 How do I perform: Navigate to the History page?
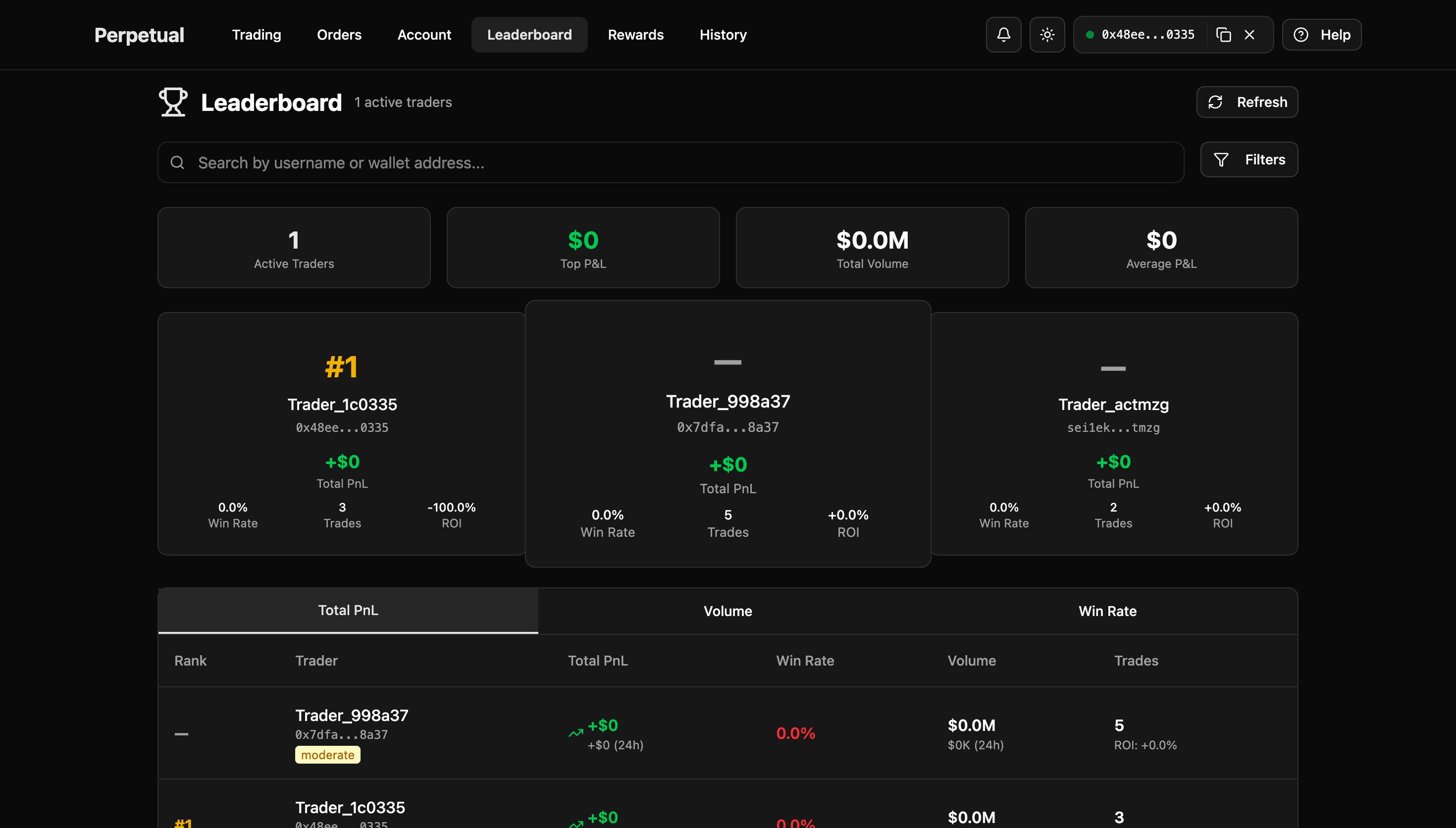coord(723,35)
